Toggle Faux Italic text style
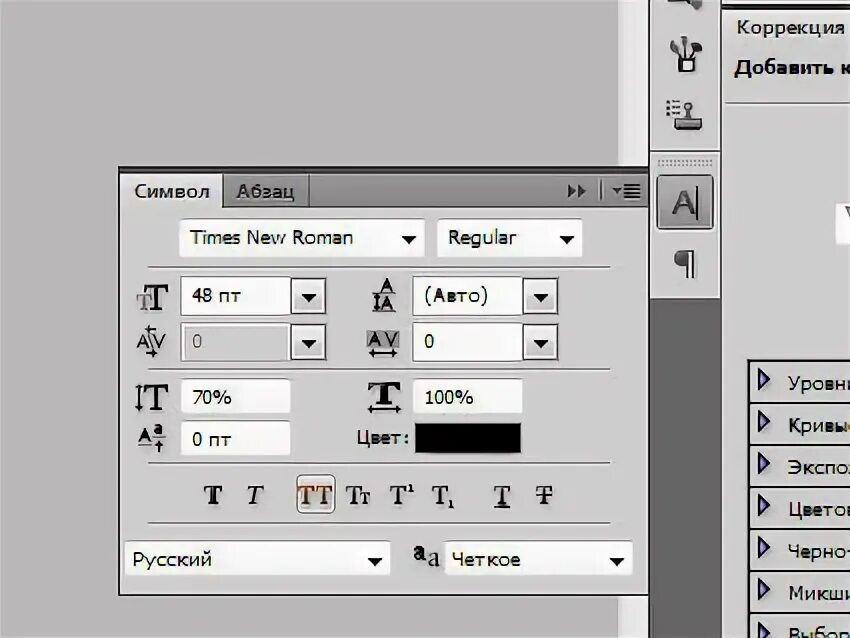The height and width of the screenshot is (638, 850). 255,495
